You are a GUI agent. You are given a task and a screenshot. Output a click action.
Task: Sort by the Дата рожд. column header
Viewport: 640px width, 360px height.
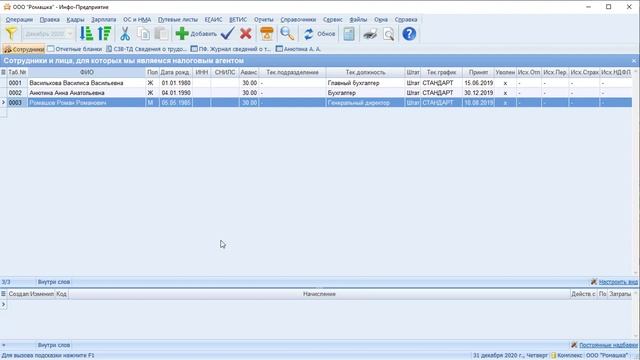175,72
